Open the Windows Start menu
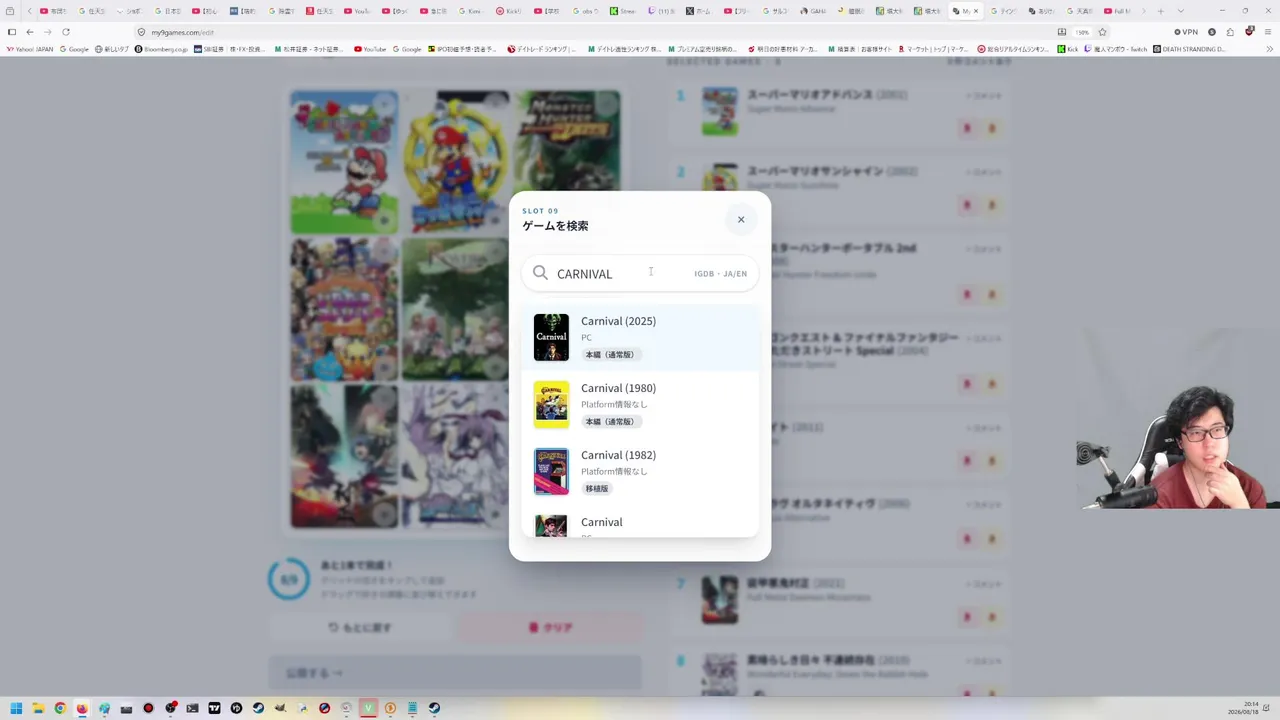This screenshot has height=720, width=1280. coord(16,708)
